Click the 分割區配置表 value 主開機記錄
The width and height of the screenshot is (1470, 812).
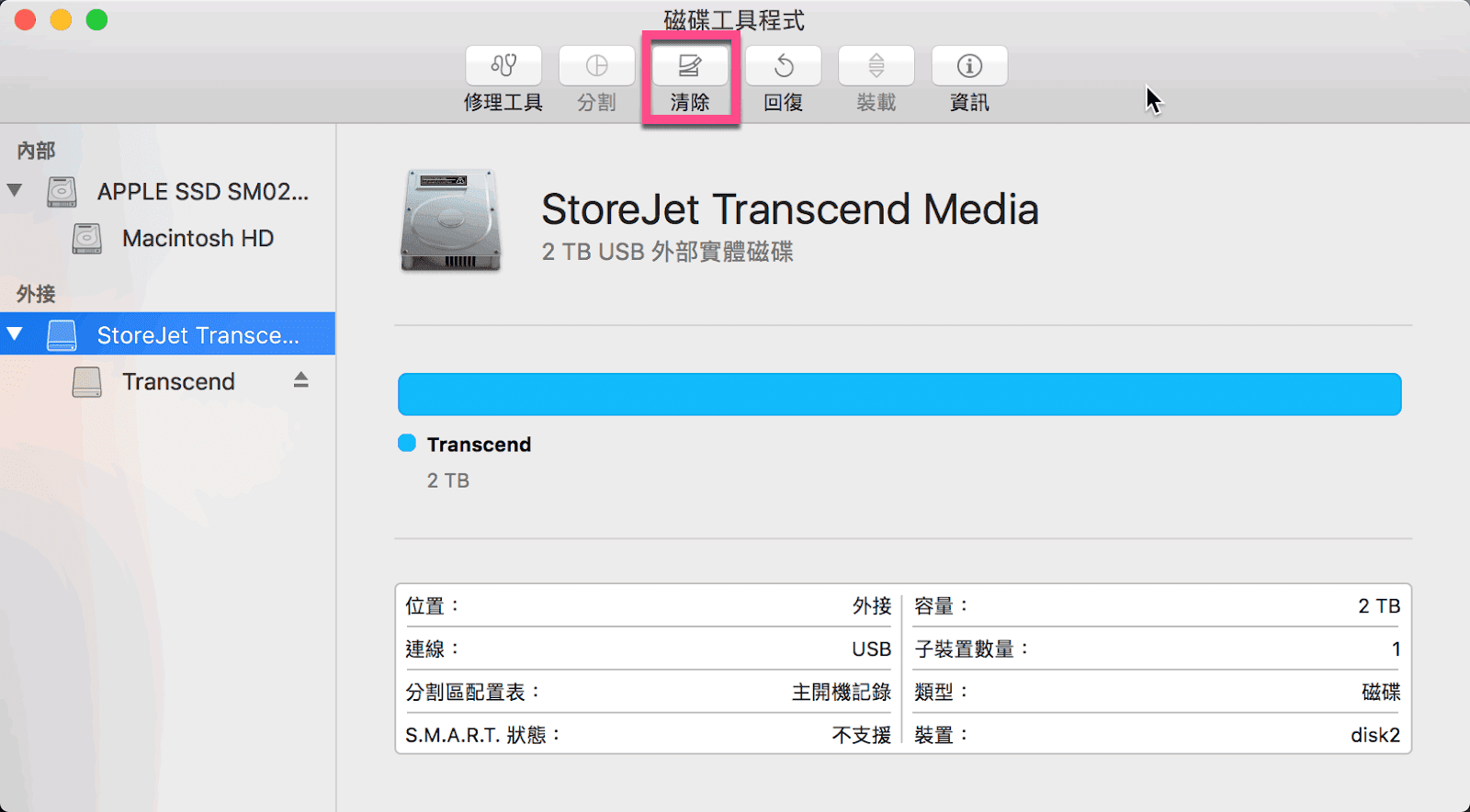coord(842,693)
